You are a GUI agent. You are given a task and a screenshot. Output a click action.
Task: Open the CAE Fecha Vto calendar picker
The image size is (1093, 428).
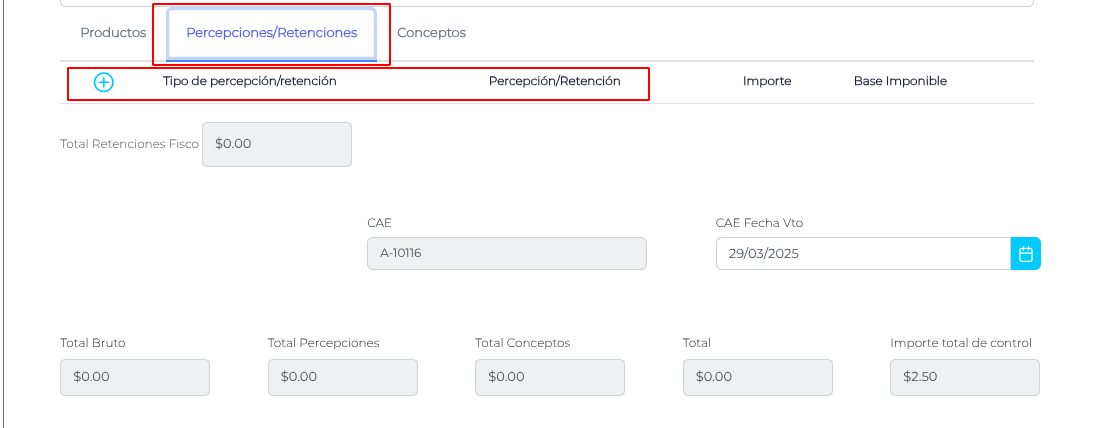pos(1025,254)
